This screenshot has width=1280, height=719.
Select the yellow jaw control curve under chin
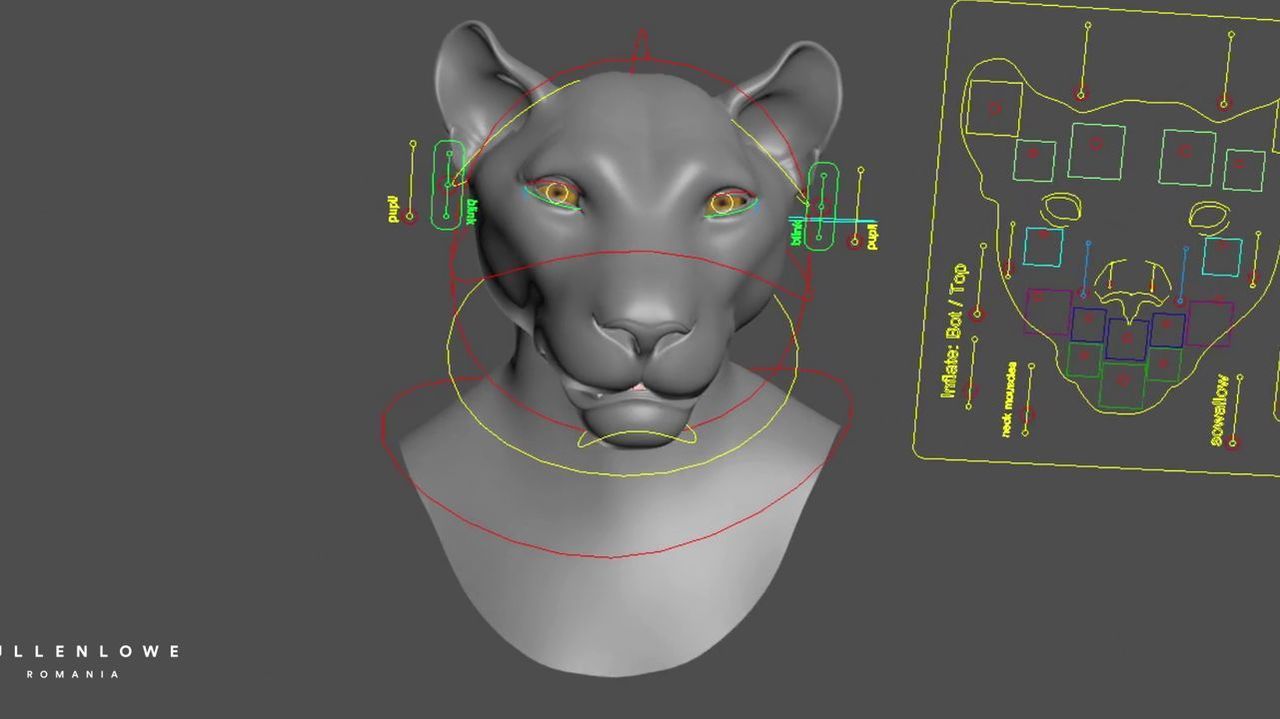pyautogui.click(x=637, y=439)
